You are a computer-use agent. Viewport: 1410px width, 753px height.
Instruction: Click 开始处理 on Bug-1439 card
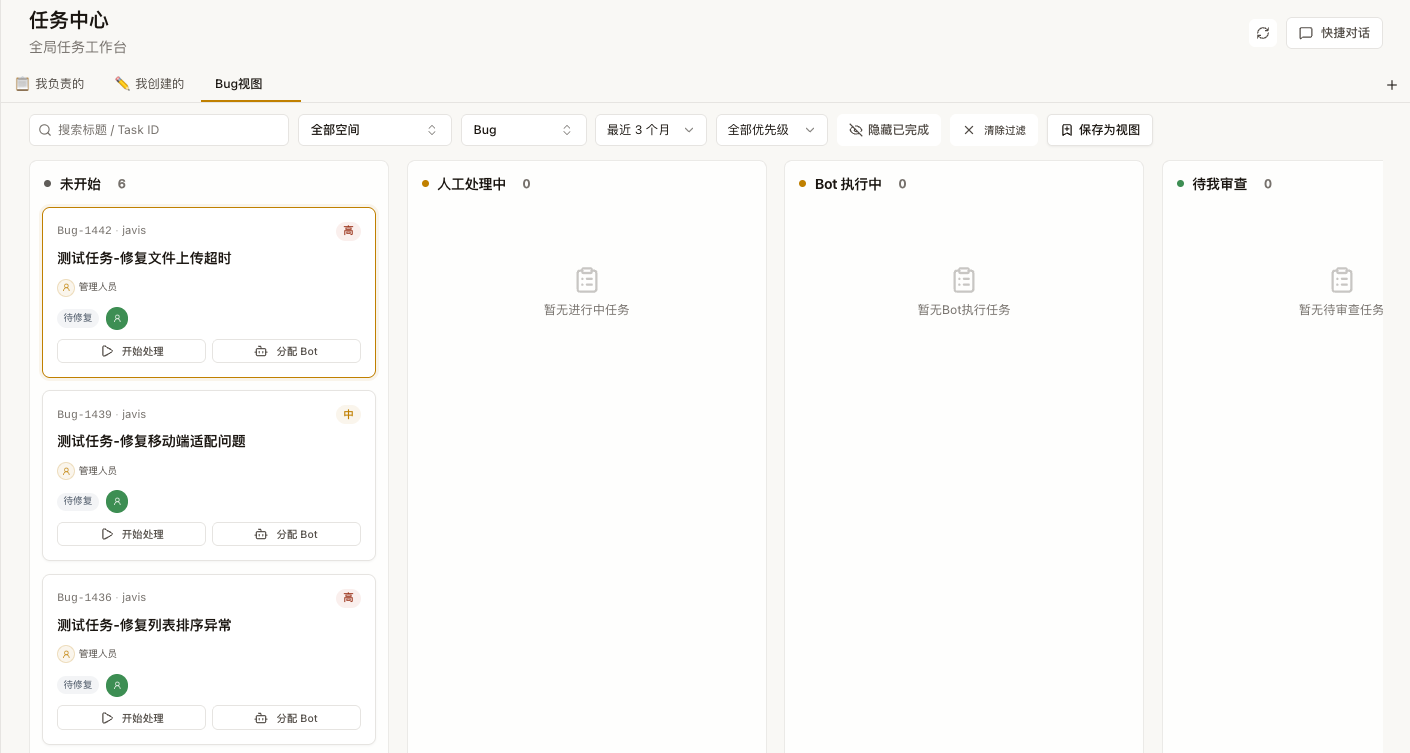coord(131,534)
